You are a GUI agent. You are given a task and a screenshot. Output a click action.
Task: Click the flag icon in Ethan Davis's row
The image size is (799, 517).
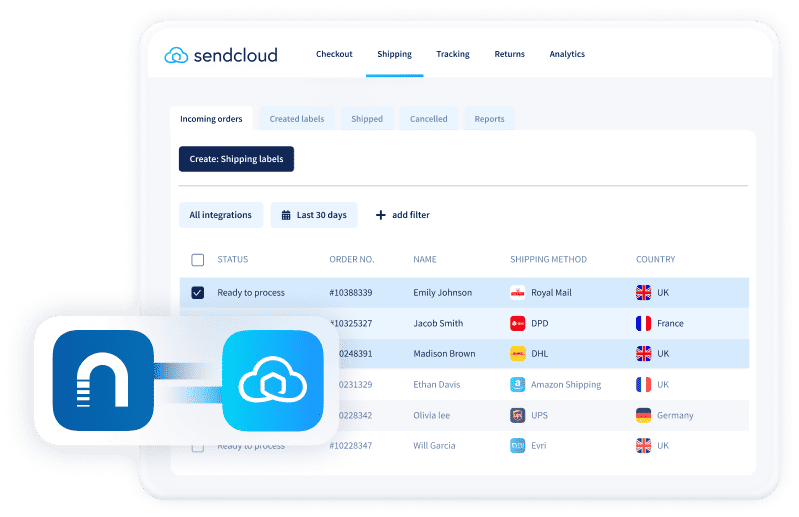[643, 384]
